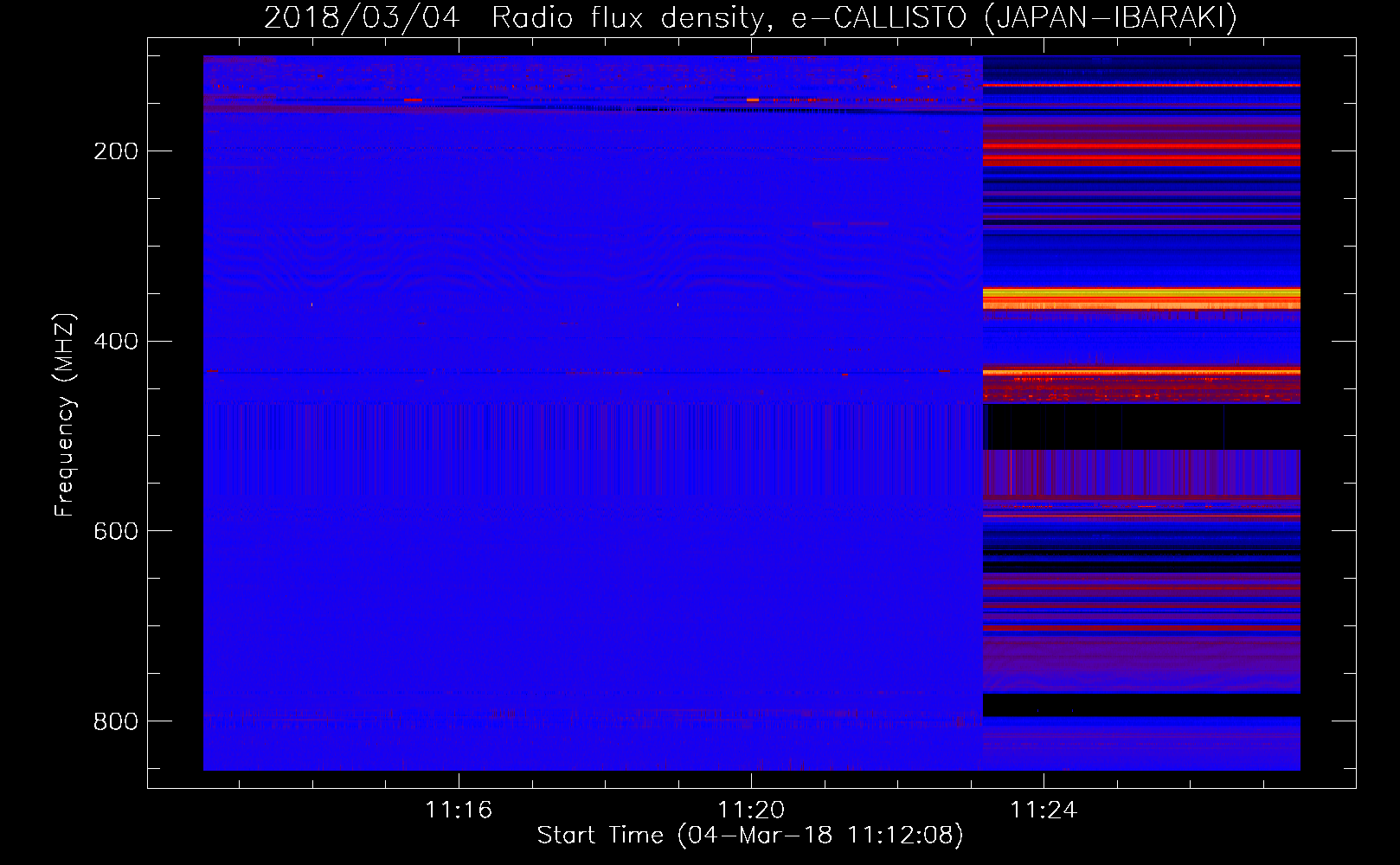Select the 200 frequency axis label
The height and width of the screenshot is (865, 1400).
116,151
